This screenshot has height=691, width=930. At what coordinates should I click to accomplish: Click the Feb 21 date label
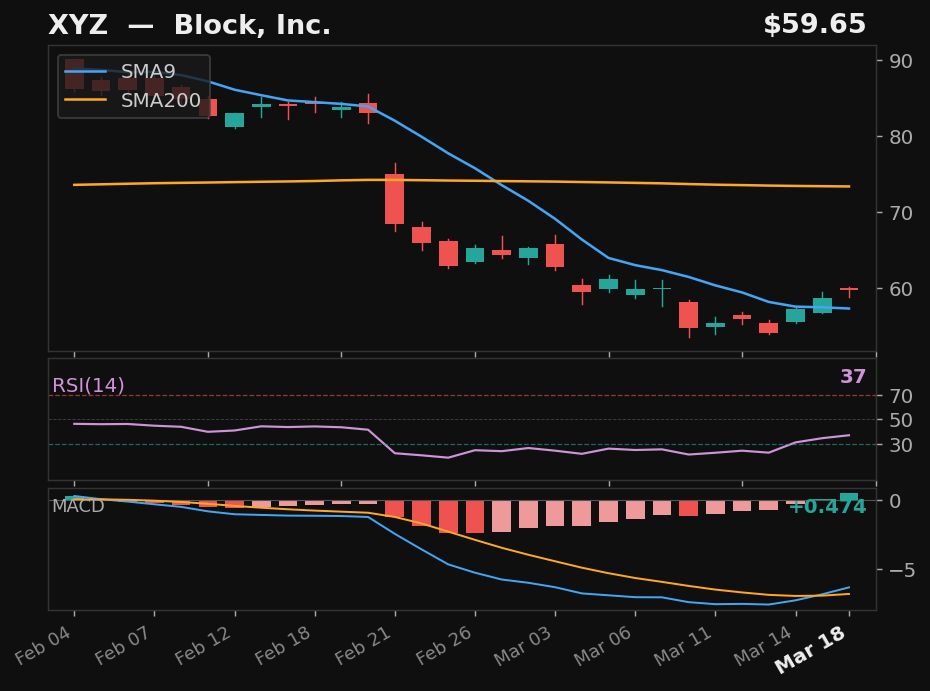click(x=363, y=645)
